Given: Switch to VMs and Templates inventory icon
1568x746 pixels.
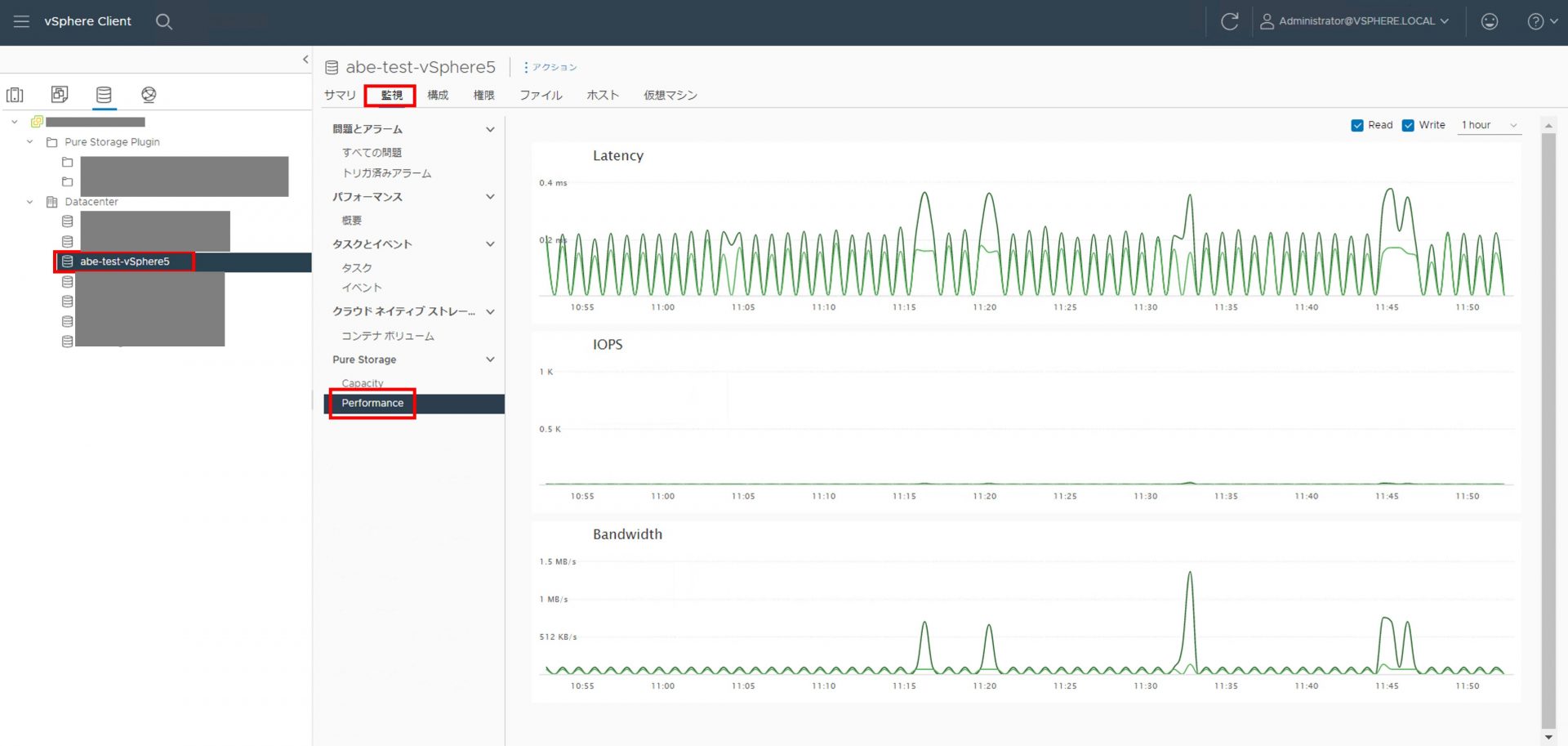Looking at the screenshot, I should click(60, 95).
